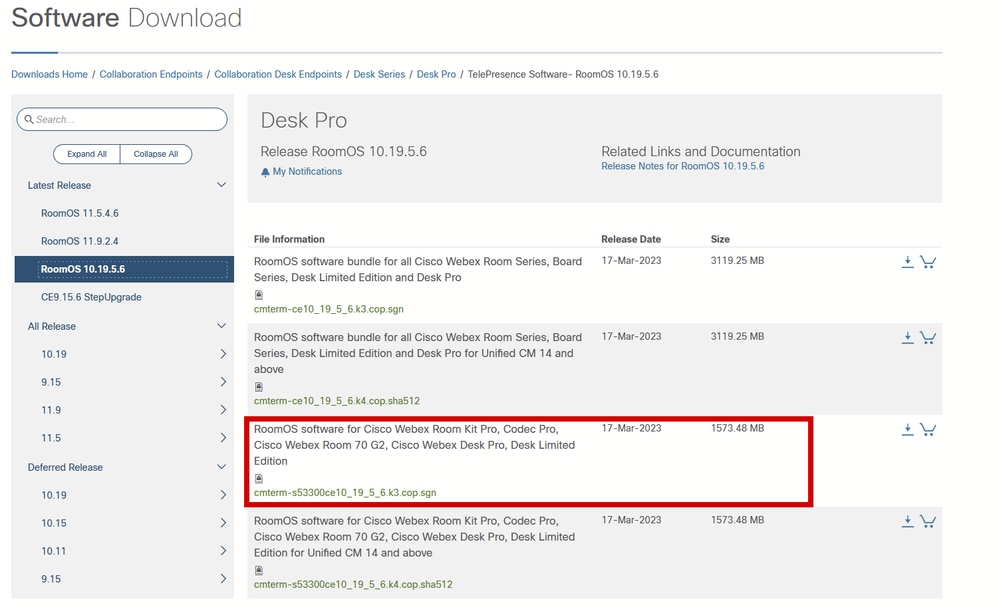999x607 pixels.
Task: Click the File Information column header
Action: coord(289,239)
